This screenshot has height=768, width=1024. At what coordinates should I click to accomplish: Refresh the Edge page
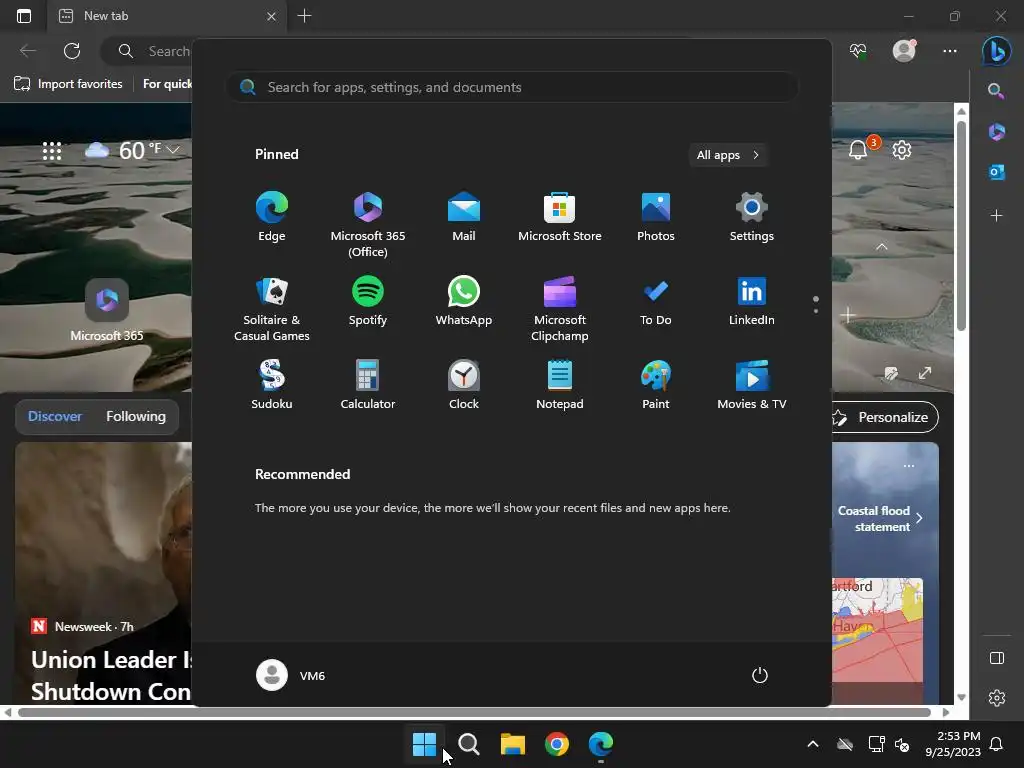[x=72, y=51]
